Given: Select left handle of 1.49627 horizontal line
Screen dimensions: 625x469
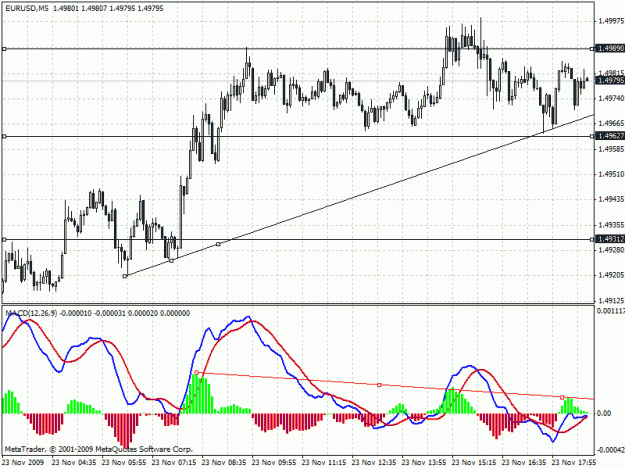Looking at the screenshot, I should pos(4,136).
